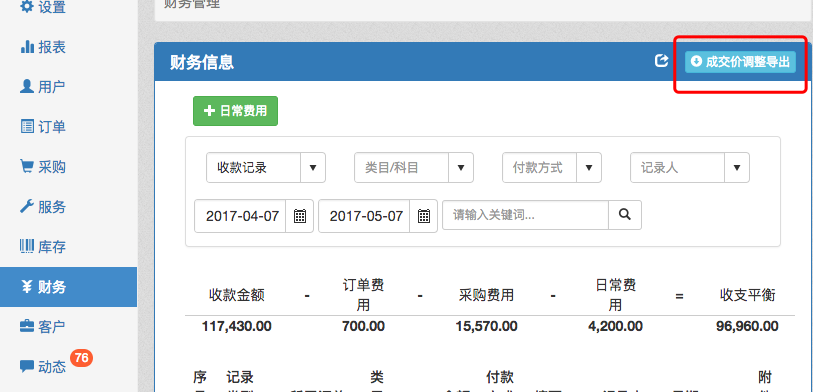Click the 收支平衡 value 96,960.00
Image resolution: width=813 pixels, height=392 pixels.
747,326
